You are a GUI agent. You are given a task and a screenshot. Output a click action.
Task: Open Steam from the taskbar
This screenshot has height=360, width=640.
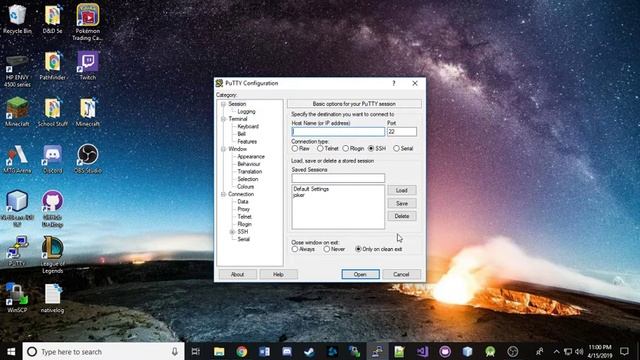pyautogui.click(x=309, y=351)
